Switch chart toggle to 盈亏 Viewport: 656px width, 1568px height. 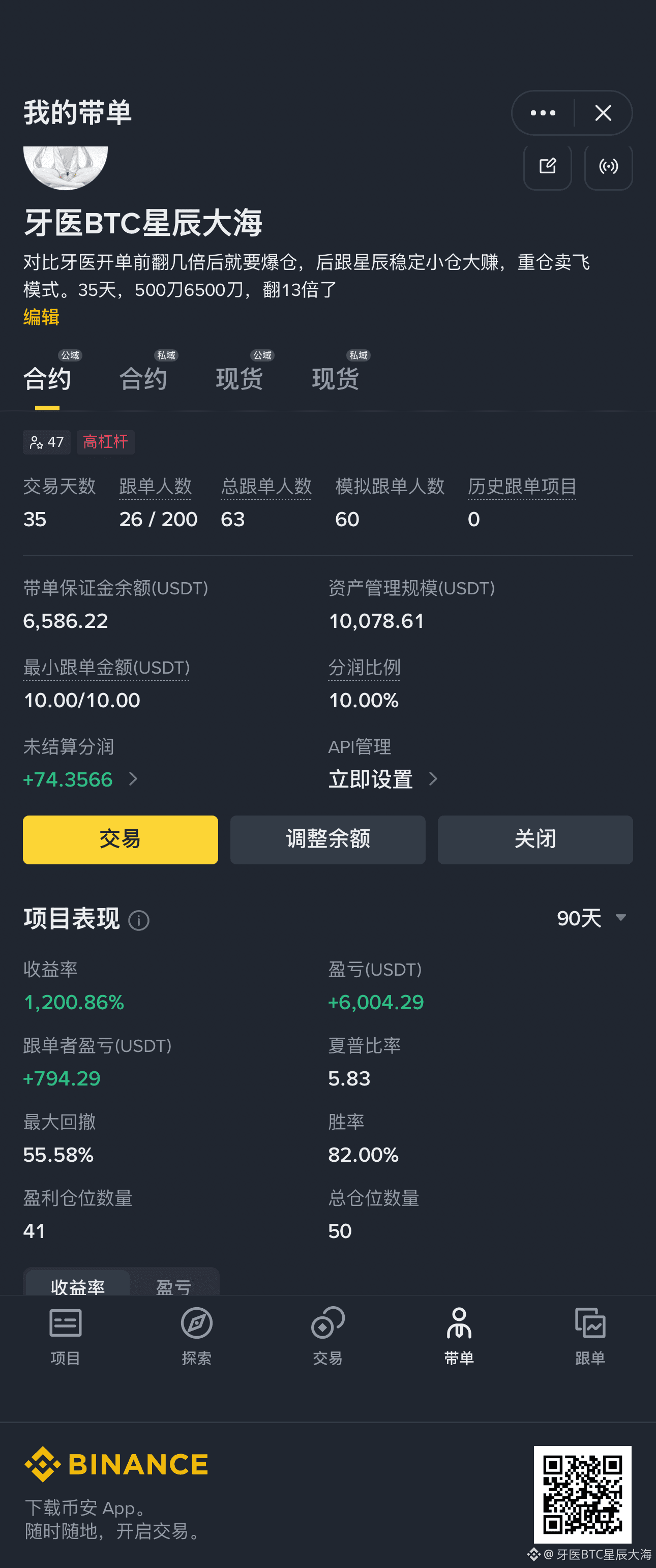[x=174, y=1285]
